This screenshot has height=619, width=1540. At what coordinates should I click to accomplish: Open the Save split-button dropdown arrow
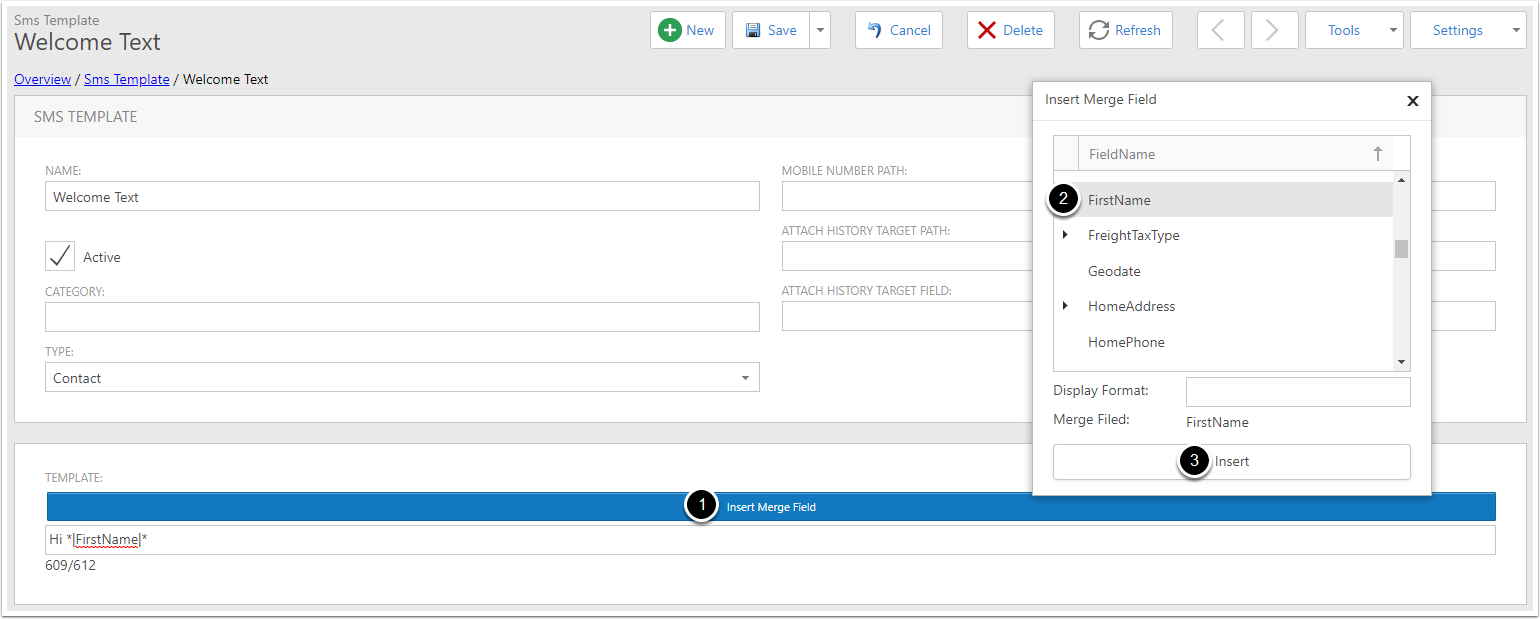(821, 30)
